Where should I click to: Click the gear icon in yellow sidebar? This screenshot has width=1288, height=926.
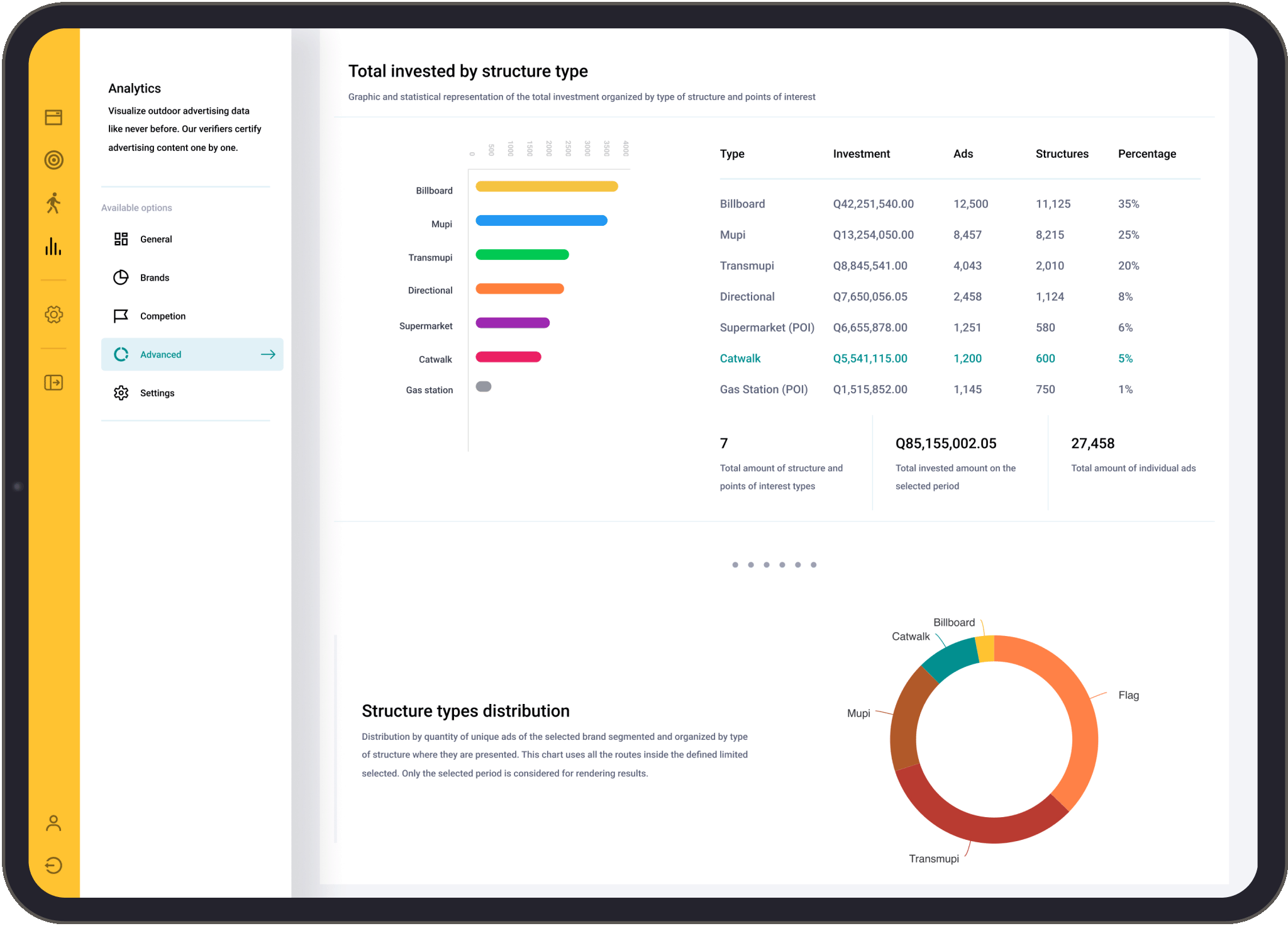53,315
